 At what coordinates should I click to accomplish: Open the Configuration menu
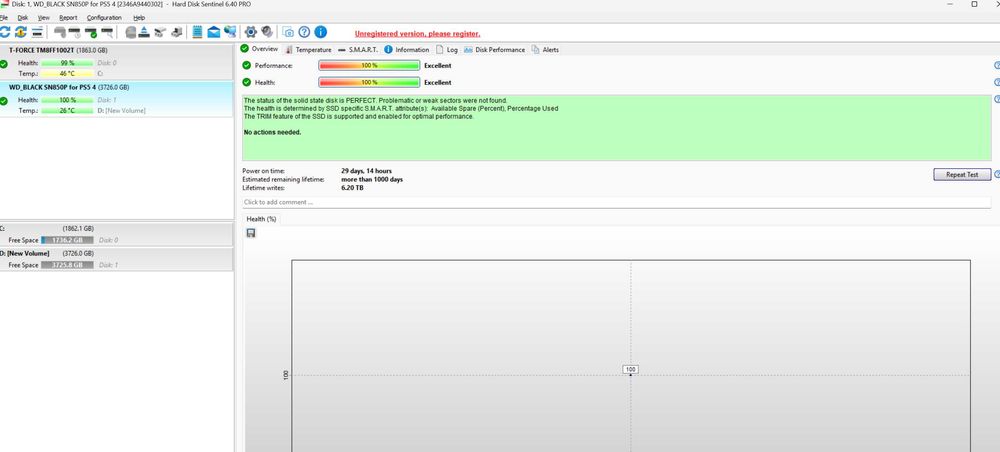[105, 18]
